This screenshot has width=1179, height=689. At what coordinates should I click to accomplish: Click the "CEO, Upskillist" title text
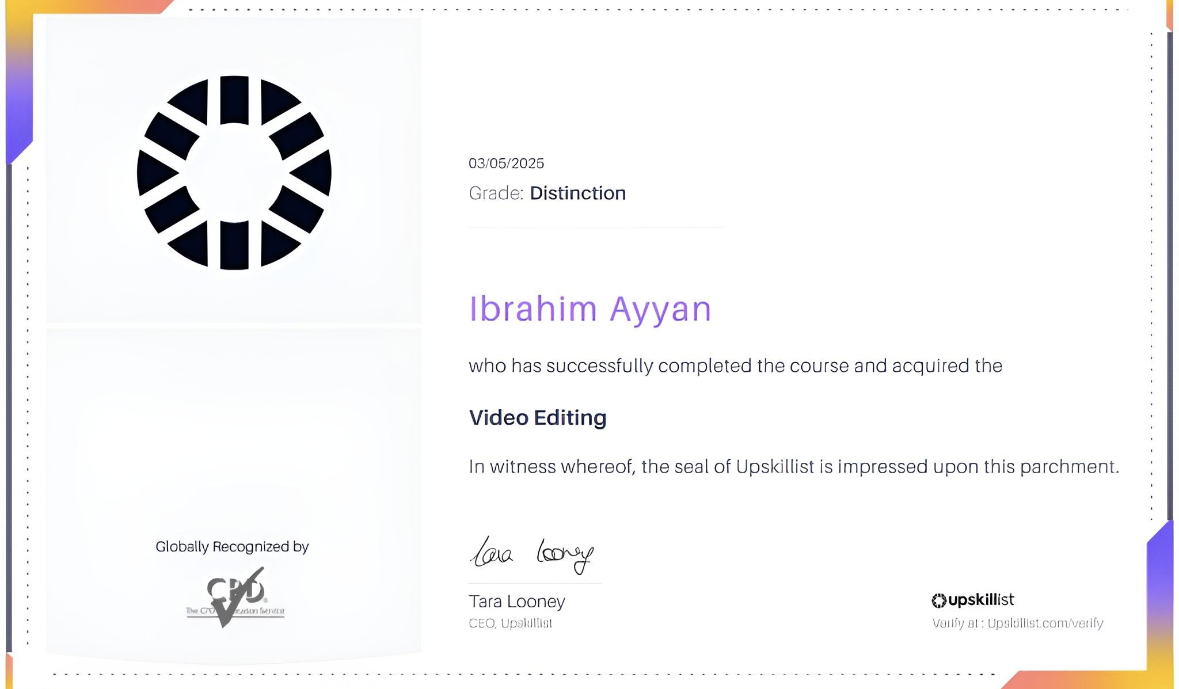pyautogui.click(x=510, y=623)
